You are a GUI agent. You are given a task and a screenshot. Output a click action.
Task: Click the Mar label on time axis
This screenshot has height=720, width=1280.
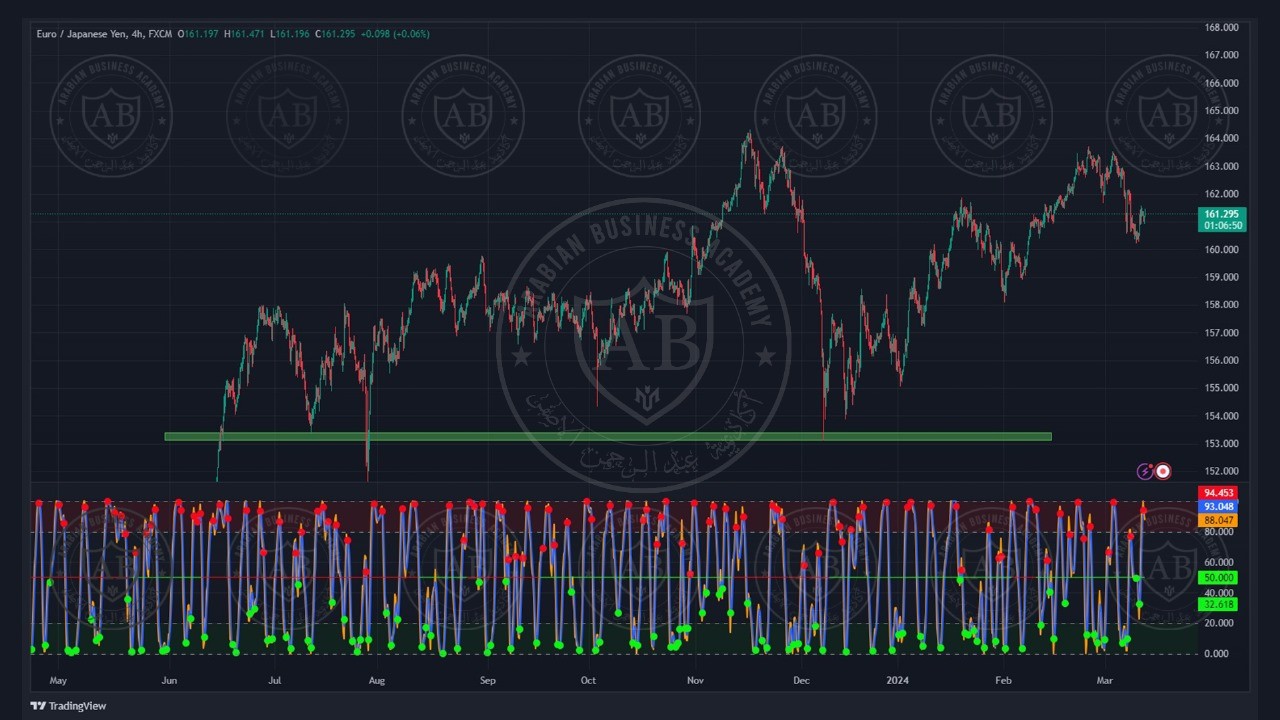tap(1105, 681)
